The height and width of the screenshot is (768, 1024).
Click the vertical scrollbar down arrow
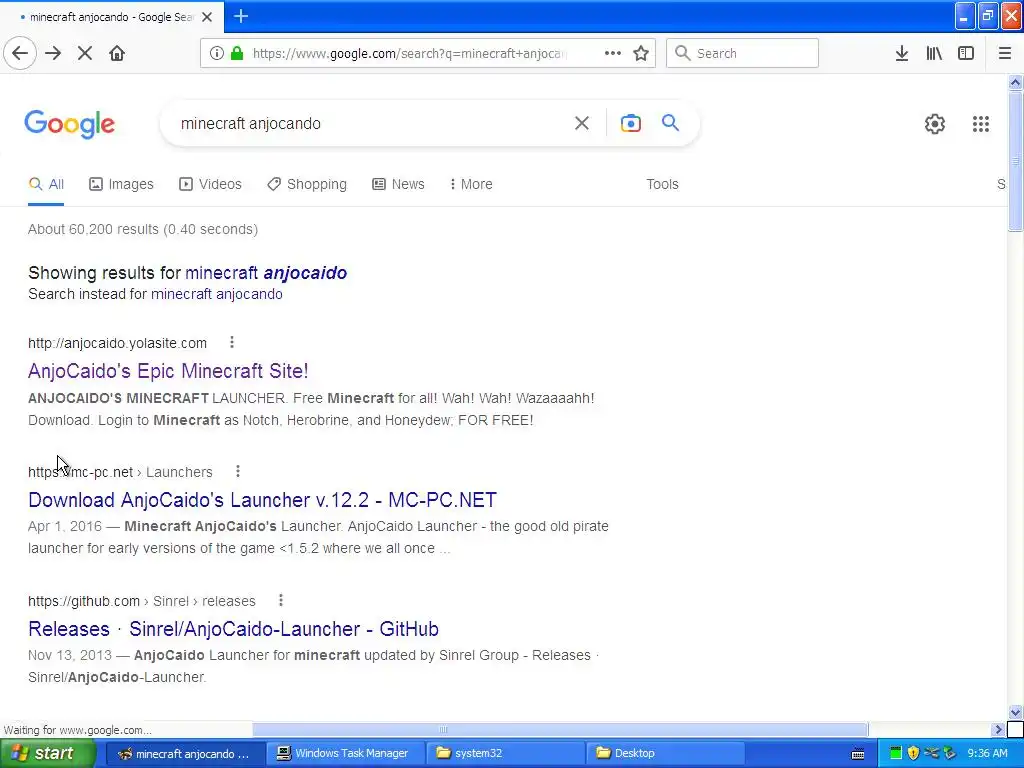tap(1015, 712)
